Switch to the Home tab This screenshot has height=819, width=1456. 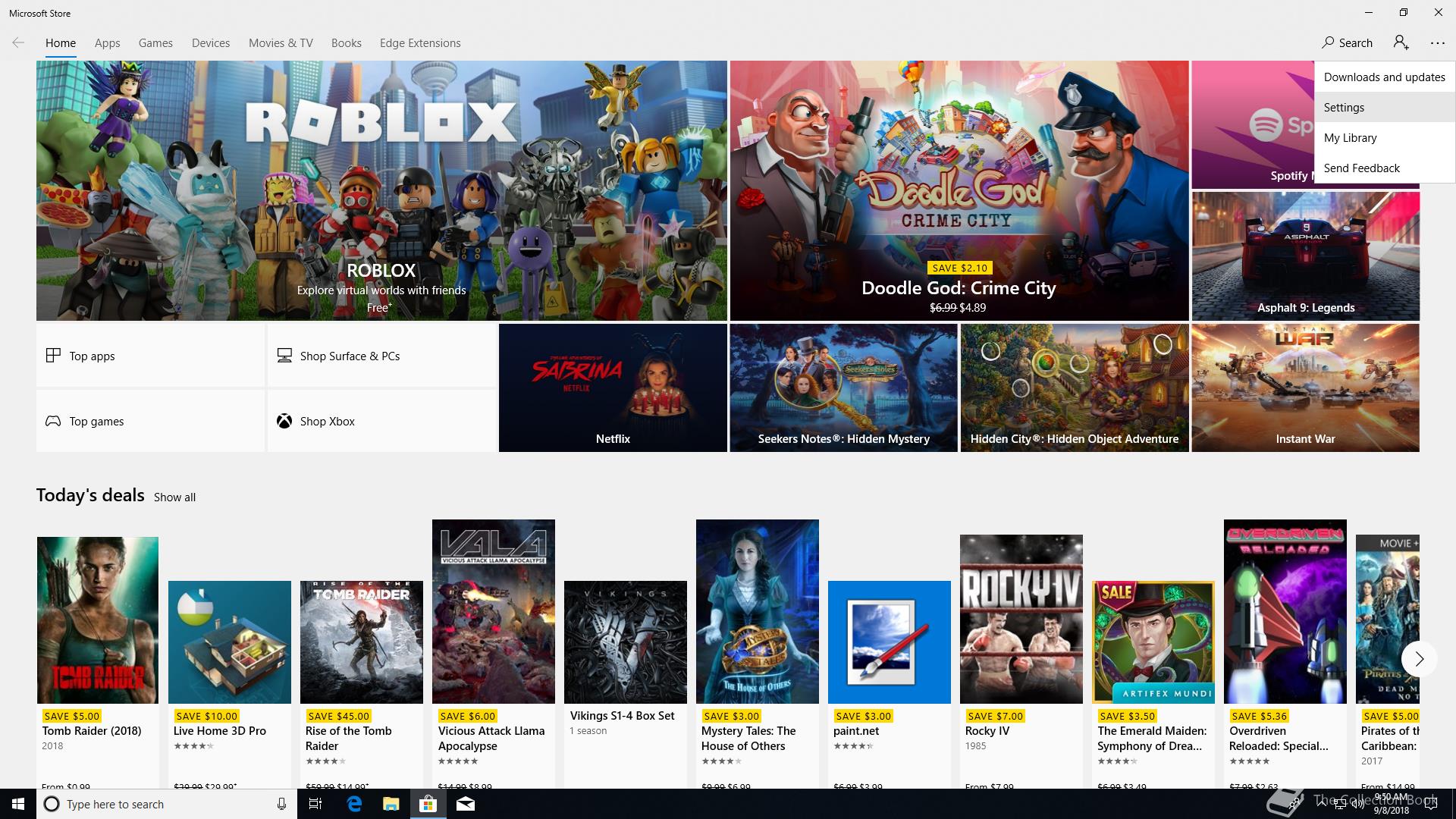pos(61,43)
